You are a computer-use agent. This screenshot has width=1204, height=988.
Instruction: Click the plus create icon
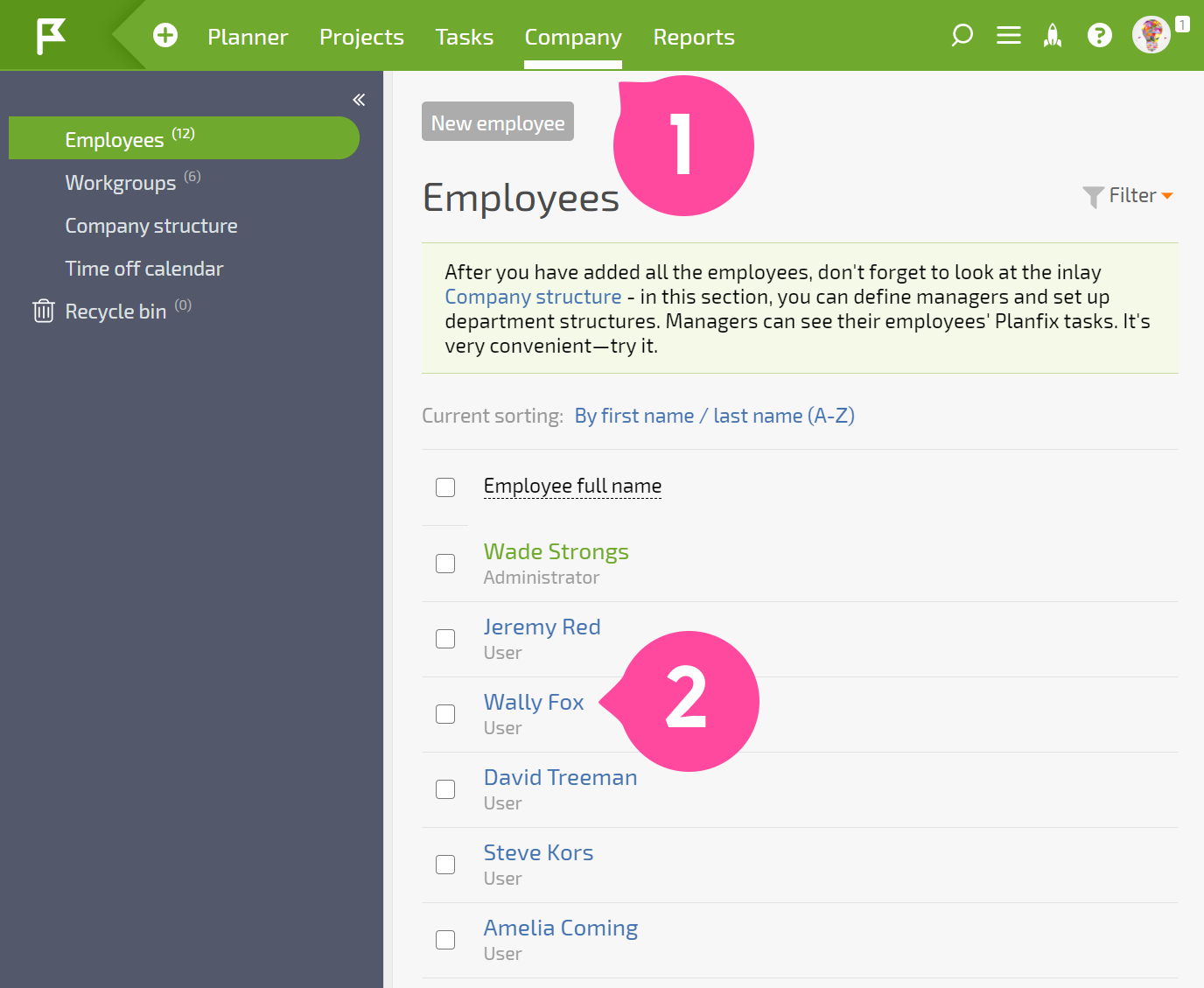tap(165, 36)
